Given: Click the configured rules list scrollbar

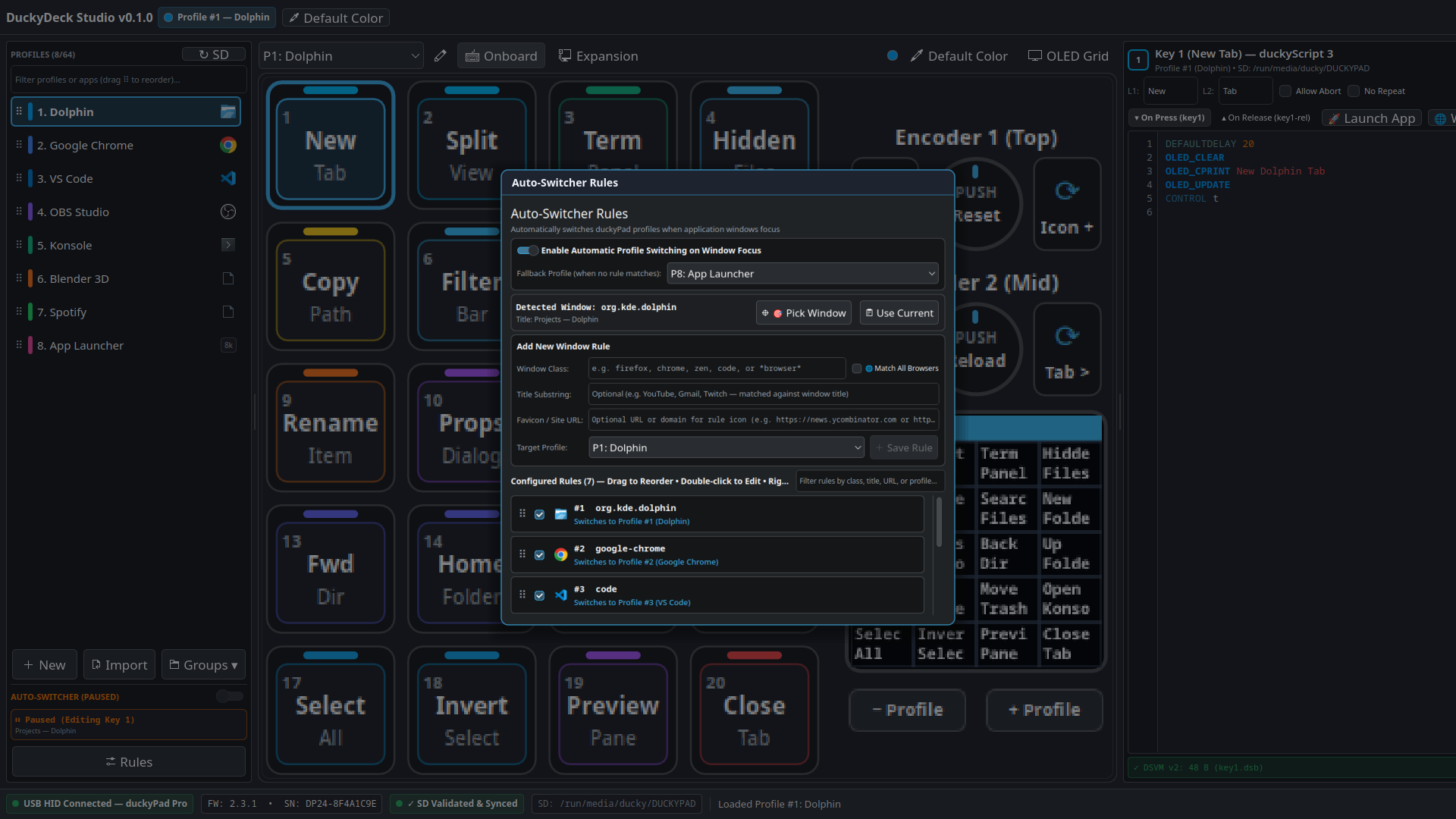Looking at the screenshot, I should [939, 523].
